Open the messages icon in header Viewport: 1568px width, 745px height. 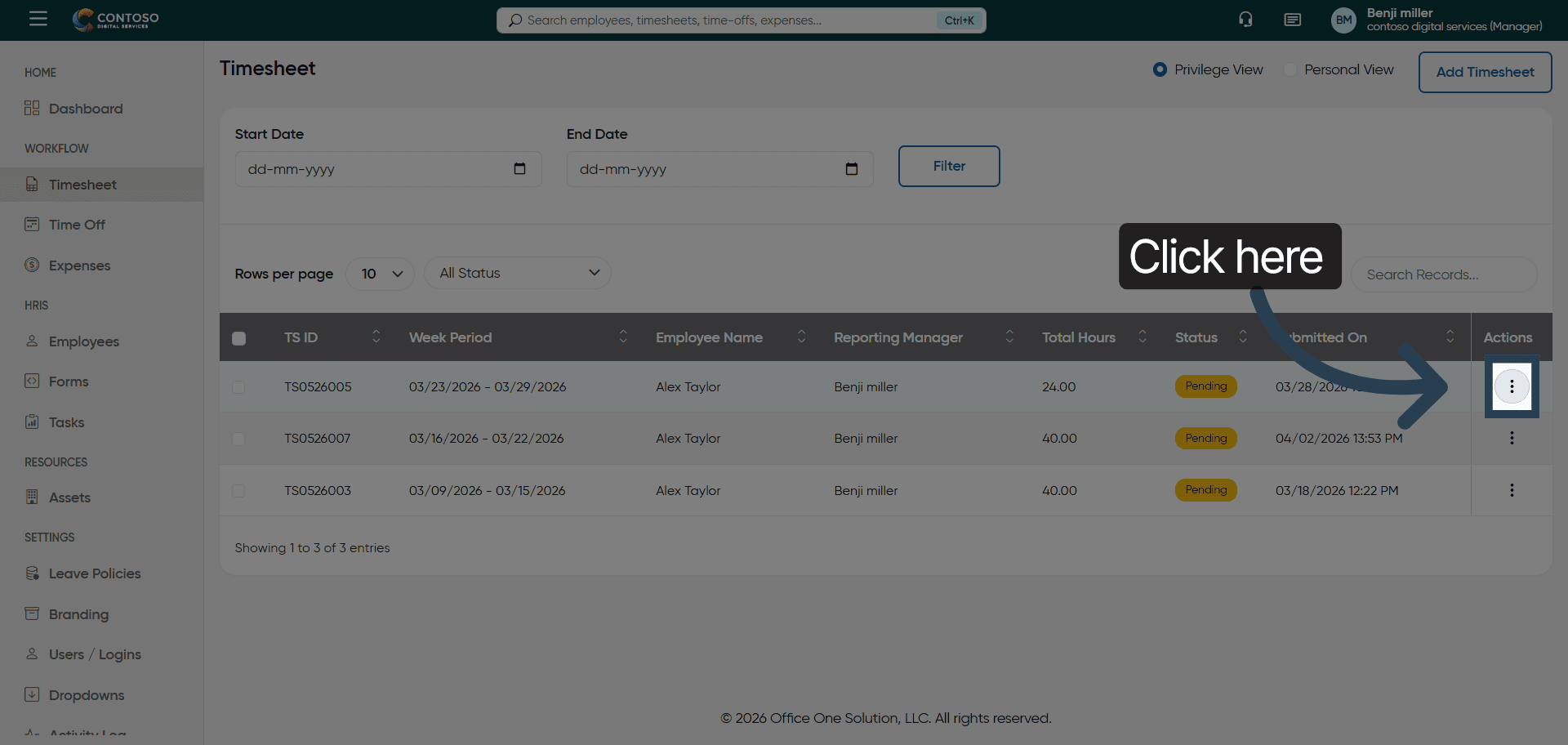[1292, 20]
